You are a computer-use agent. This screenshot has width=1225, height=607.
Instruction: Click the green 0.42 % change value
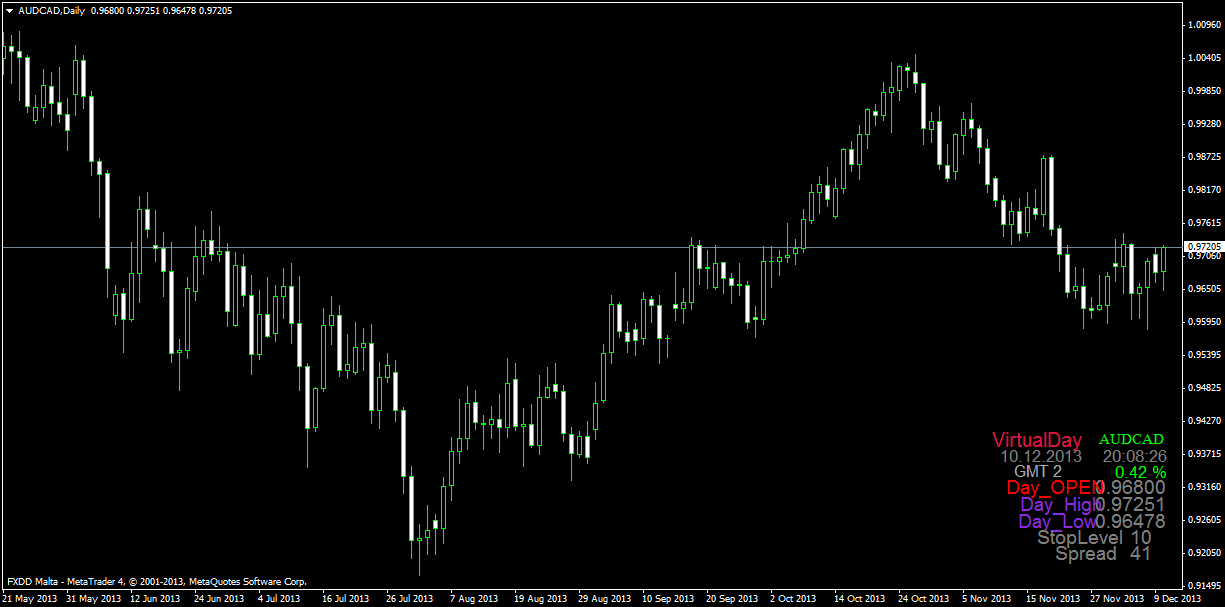point(1140,471)
